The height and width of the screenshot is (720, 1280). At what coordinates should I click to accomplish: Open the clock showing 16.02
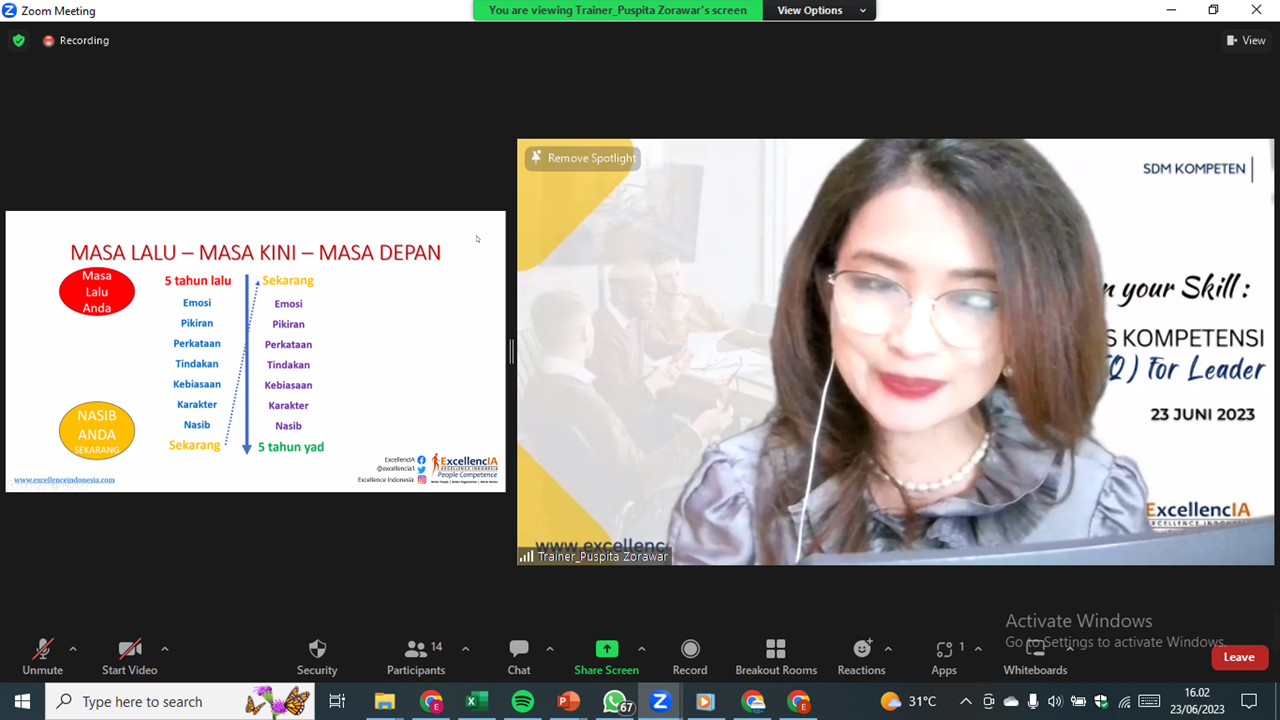pyautogui.click(x=1196, y=701)
